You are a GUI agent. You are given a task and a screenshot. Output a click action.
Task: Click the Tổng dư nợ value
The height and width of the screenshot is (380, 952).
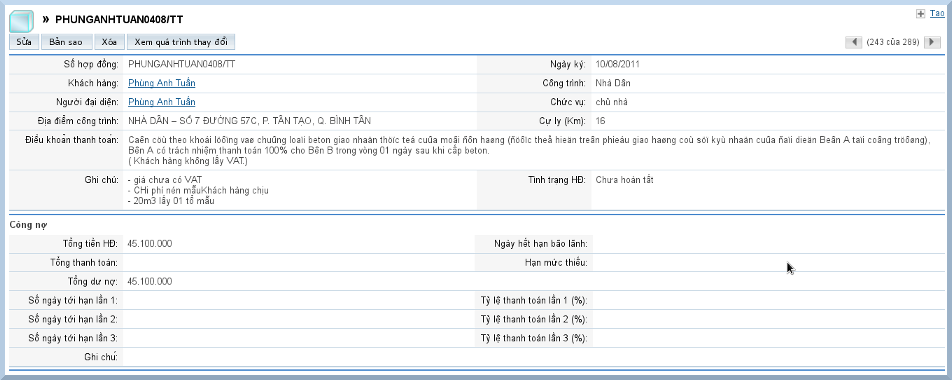pos(150,281)
